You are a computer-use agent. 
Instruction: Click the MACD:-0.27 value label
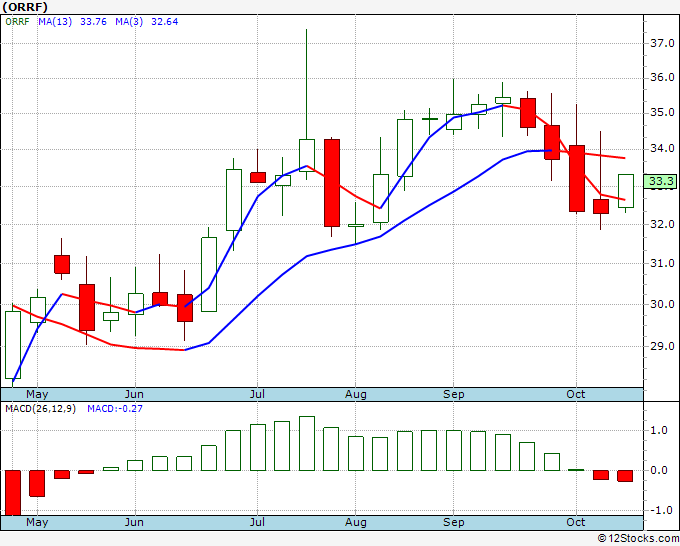point(115,409)
